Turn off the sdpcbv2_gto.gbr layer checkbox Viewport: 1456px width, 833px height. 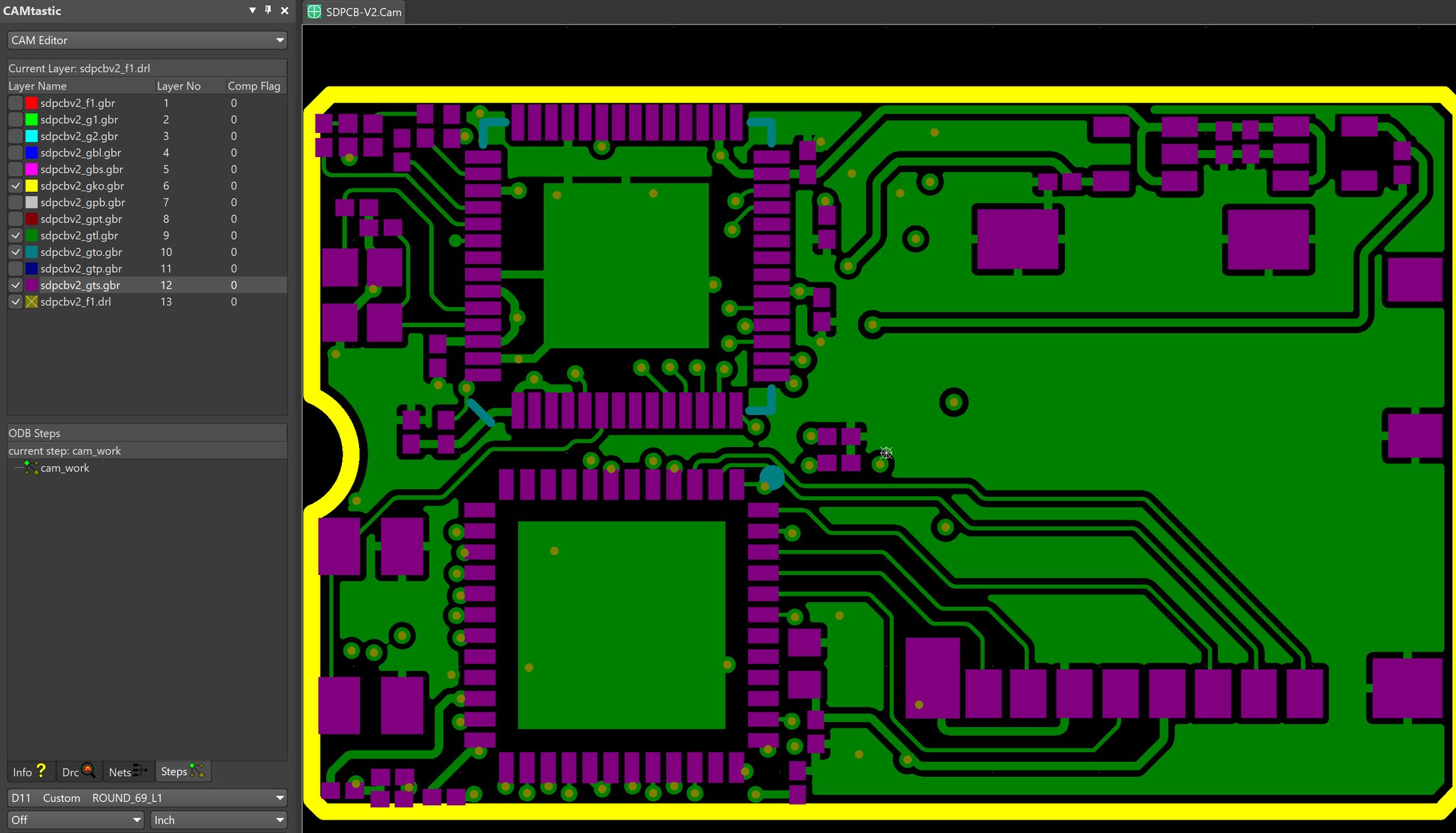16,252
